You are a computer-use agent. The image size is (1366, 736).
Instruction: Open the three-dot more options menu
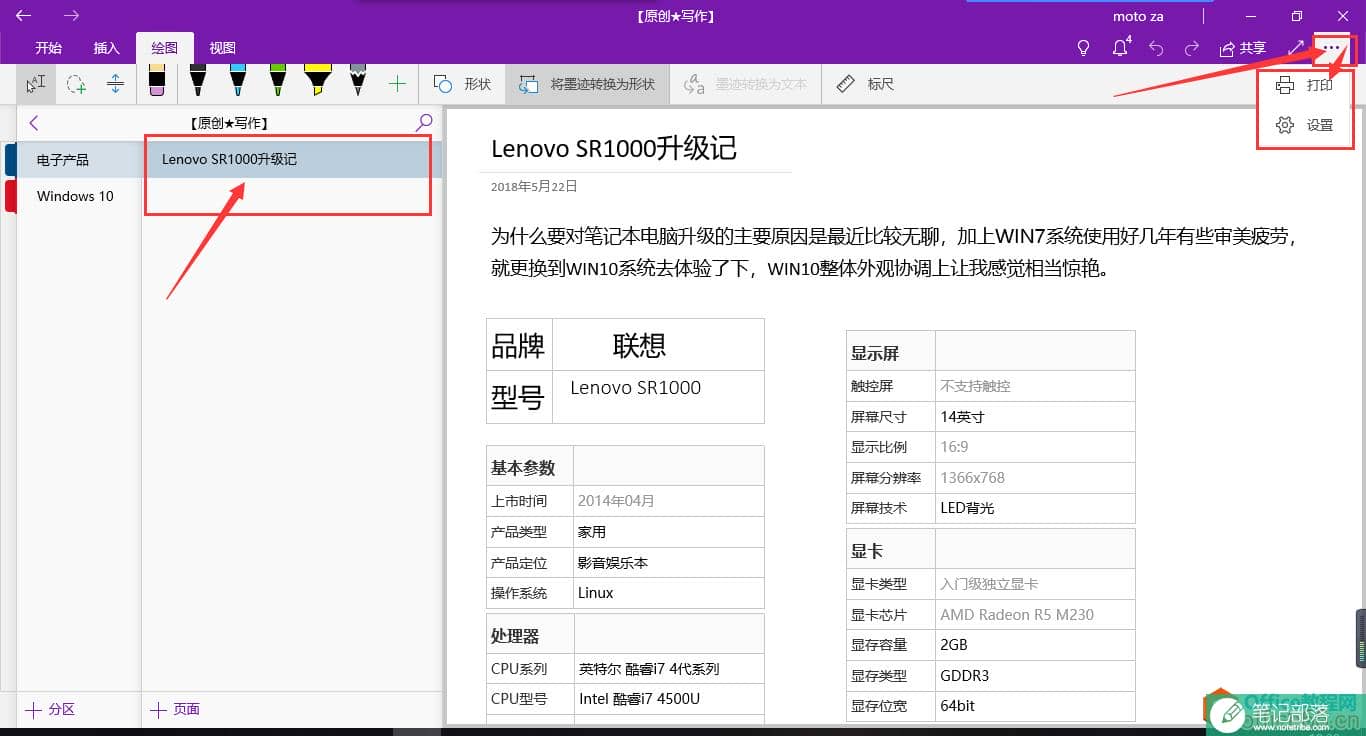[x=1332, y=48]
